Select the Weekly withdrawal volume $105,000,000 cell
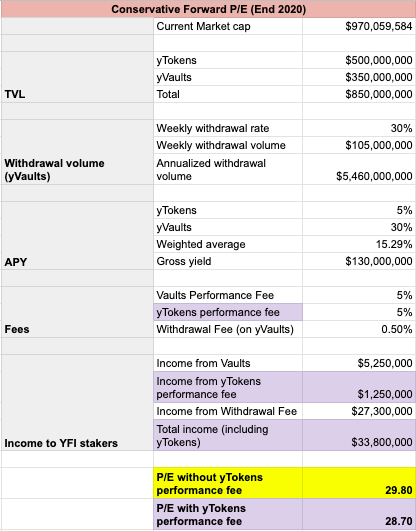416x531 pixels. (x=359, y=145)
